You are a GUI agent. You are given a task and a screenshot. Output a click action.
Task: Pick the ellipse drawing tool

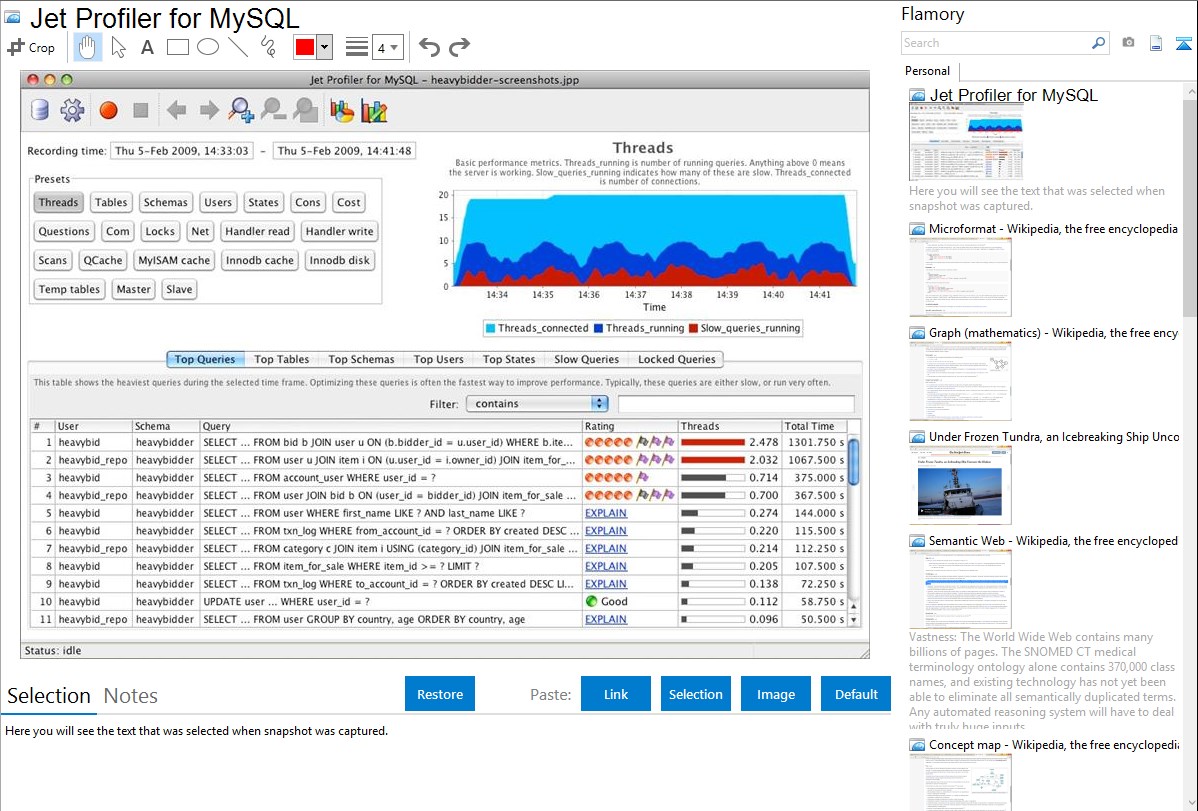[x=208, y=47]
